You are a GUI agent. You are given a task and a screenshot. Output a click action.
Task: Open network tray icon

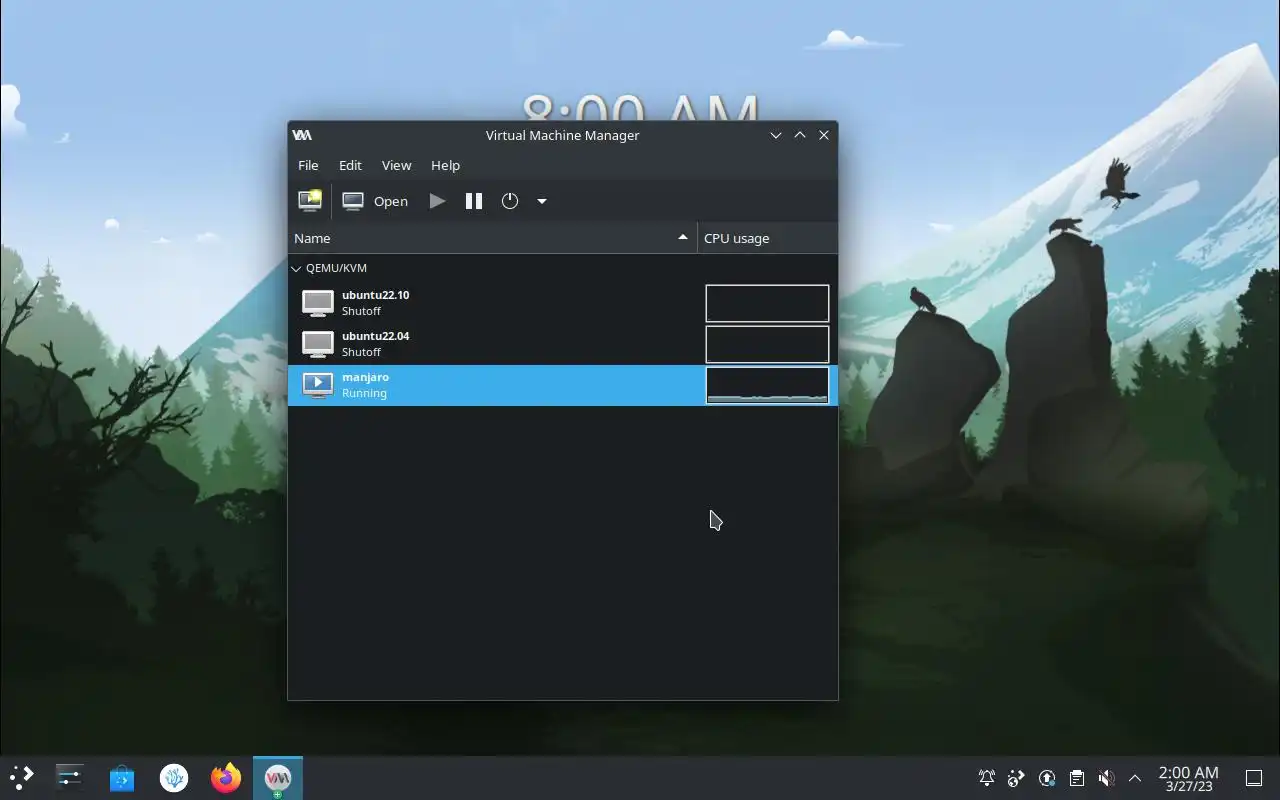pyautogui.click(x=1016, y=777)
